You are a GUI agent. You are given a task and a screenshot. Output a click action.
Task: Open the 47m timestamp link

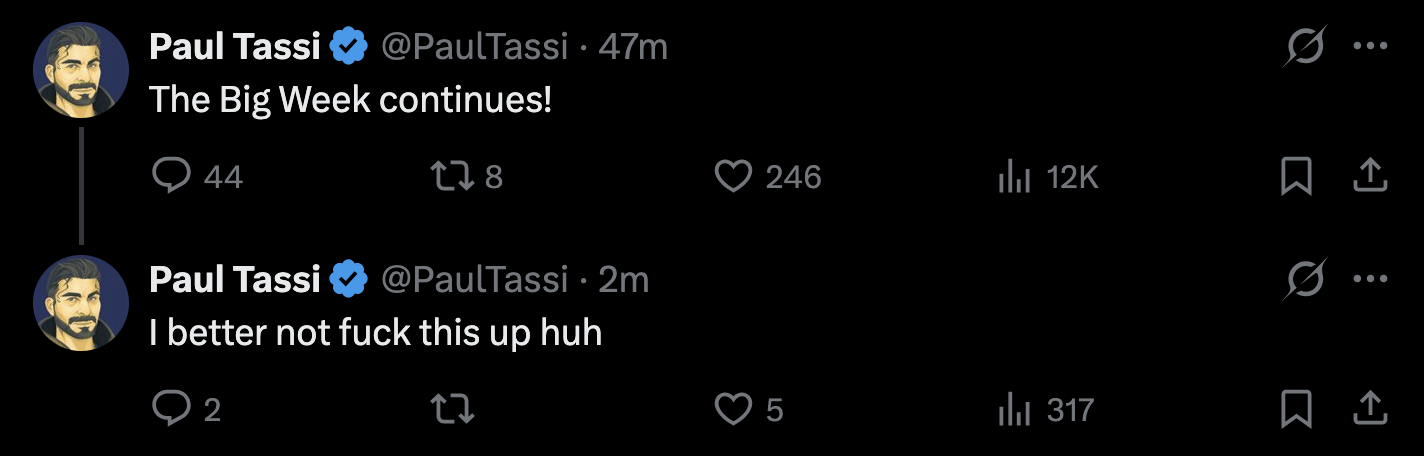click(632, 47)
